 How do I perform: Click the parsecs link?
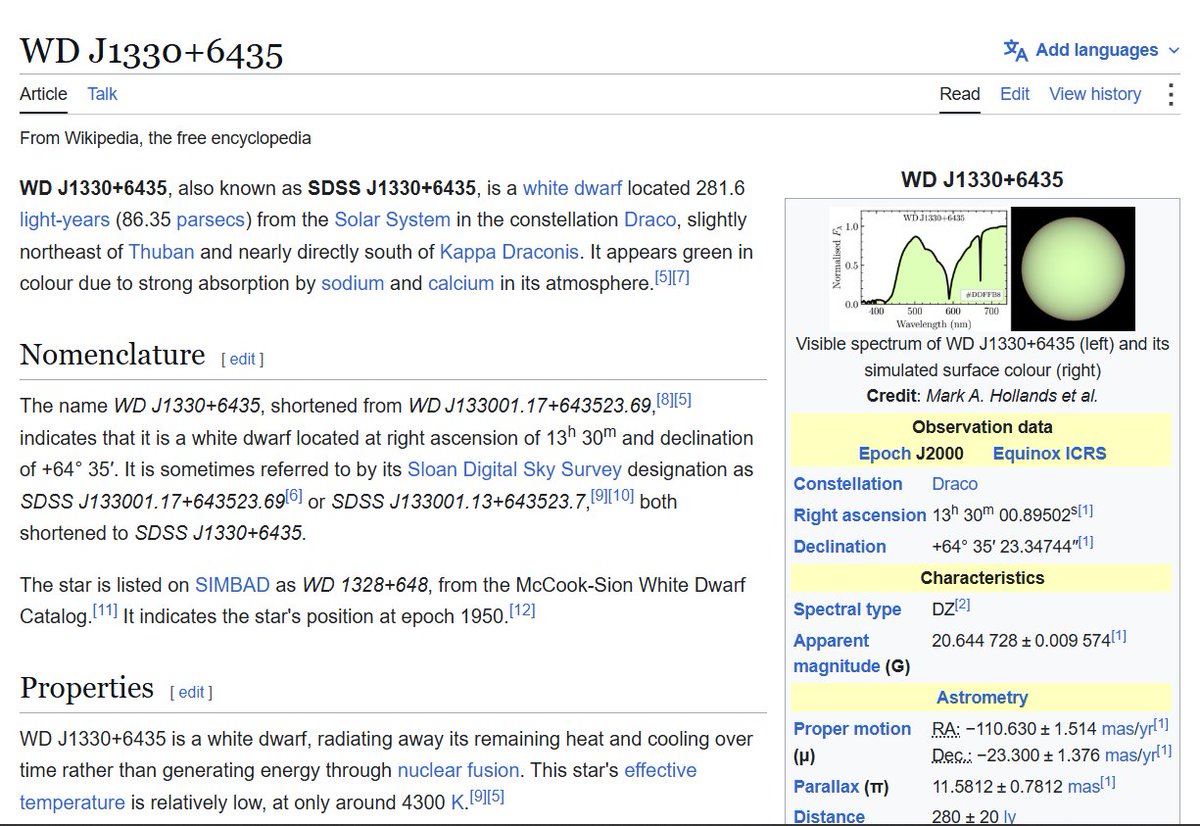click(x=210, y=219)
